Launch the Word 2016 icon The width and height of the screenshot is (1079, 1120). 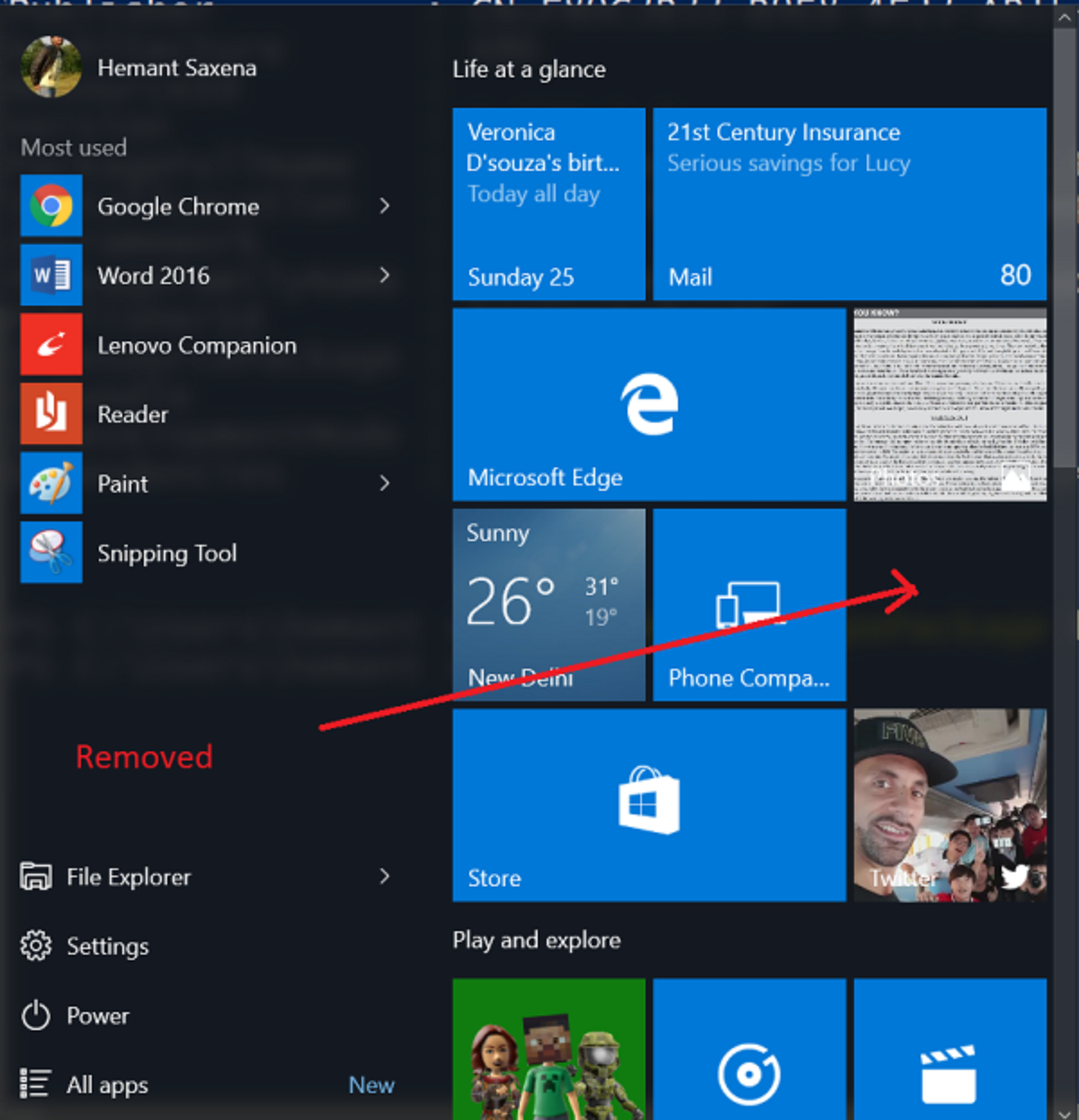click(x=51, y=275)
